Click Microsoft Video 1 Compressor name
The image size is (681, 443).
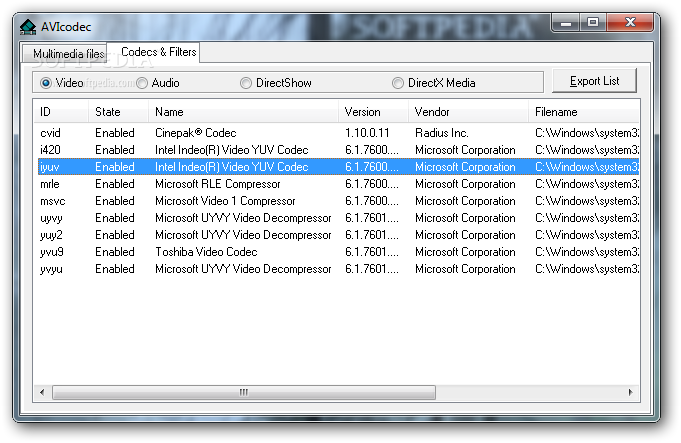click(225, 201)
